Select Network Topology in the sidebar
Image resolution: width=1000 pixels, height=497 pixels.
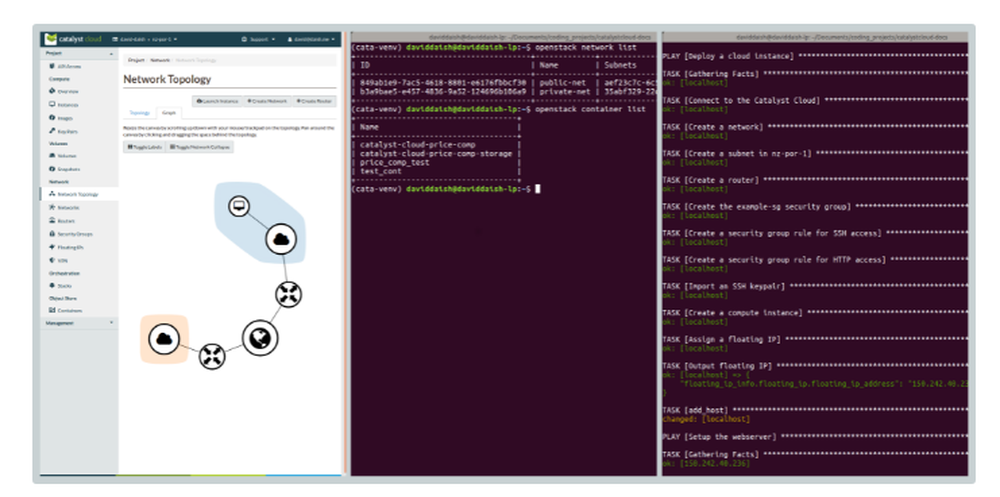click(74, 194)
